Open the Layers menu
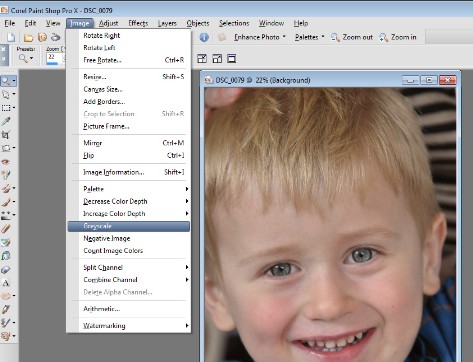The image size is (473, 362). pos(167,23)
